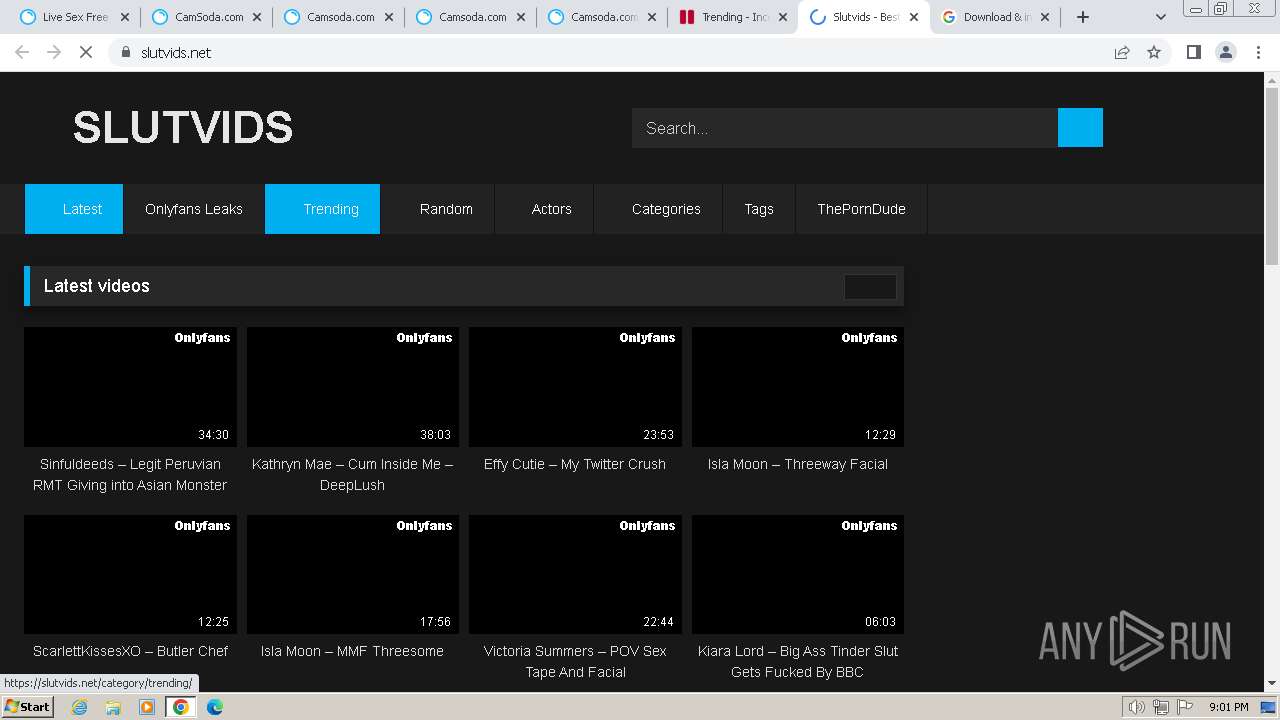Open the thumbnail with 06:03 duration
Viewport: 1280px width, 720px height.
tap(798, 574)
